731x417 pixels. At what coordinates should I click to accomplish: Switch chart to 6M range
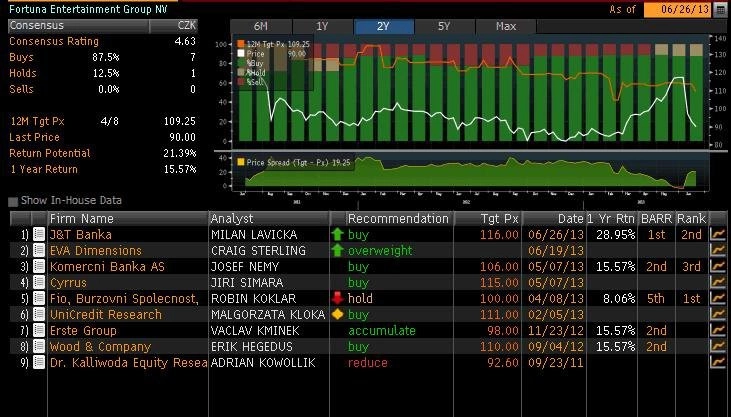261,27
